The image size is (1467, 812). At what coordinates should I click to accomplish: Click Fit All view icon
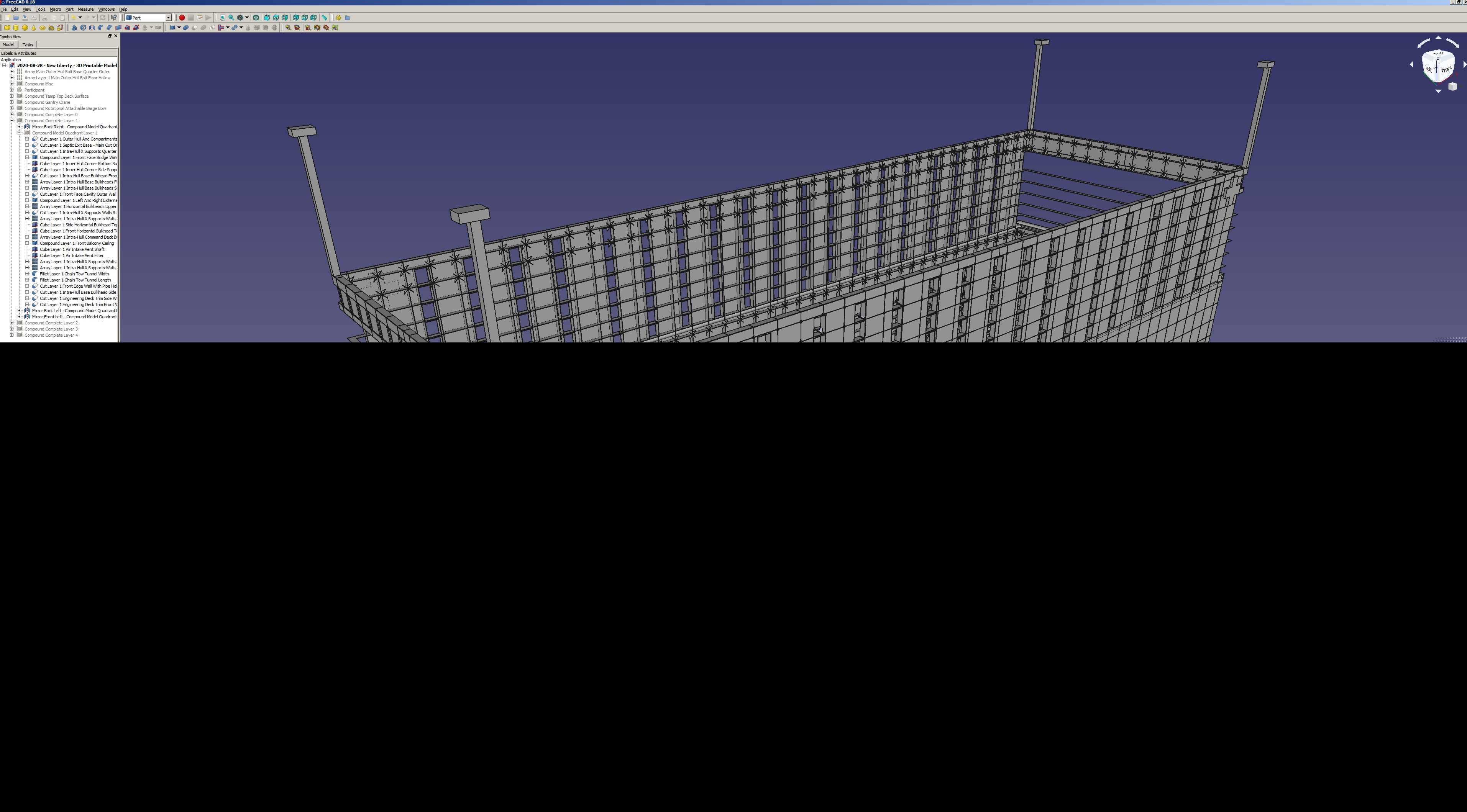[222, 18]
